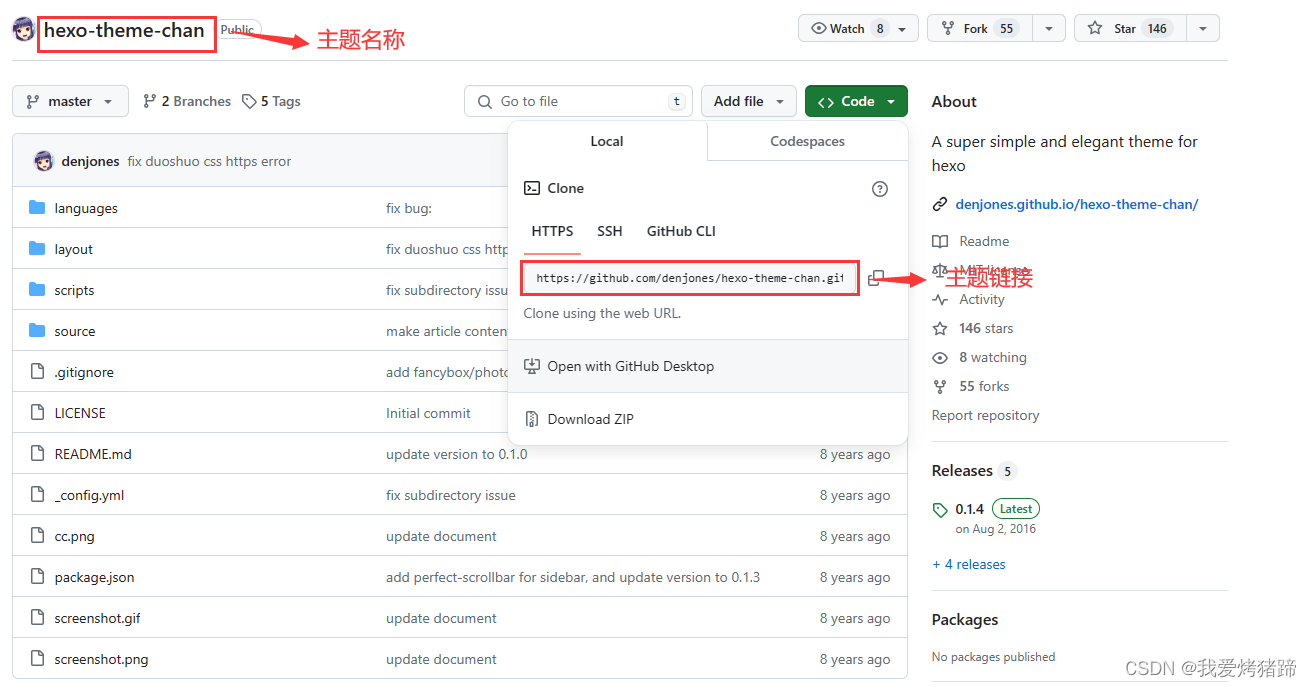Click Report repository

(x=985, y=415)
